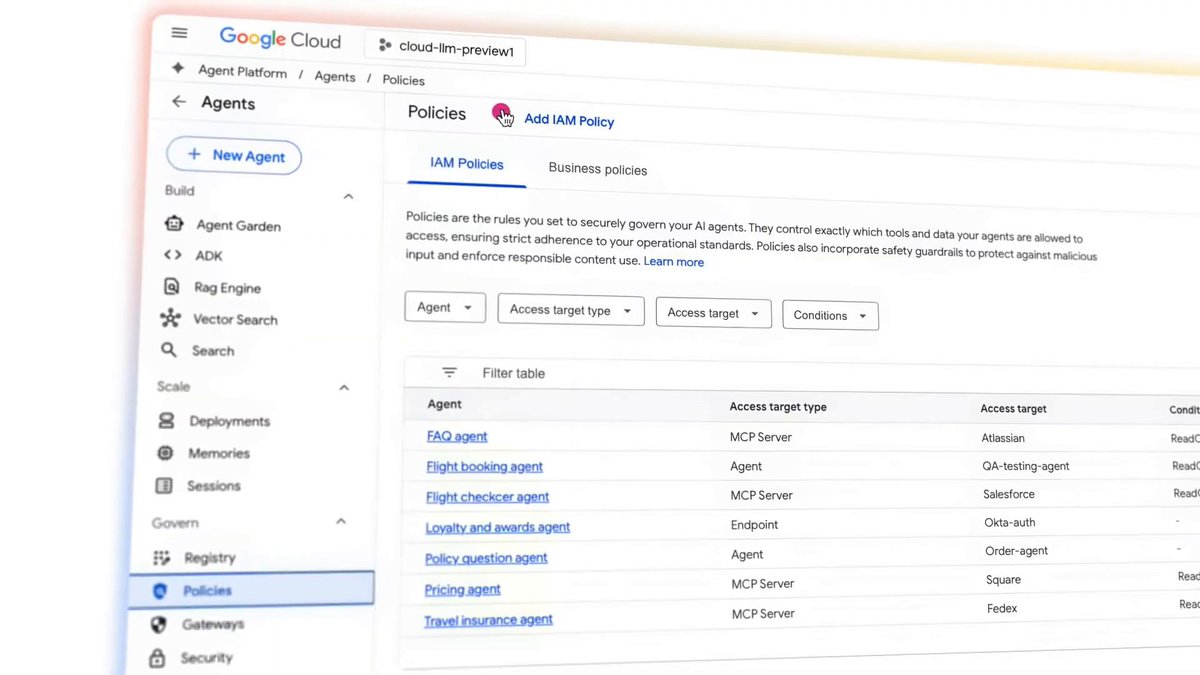Click the Gateways shield icon
This screenshot has height=675, width=1200.
(158, 625)
